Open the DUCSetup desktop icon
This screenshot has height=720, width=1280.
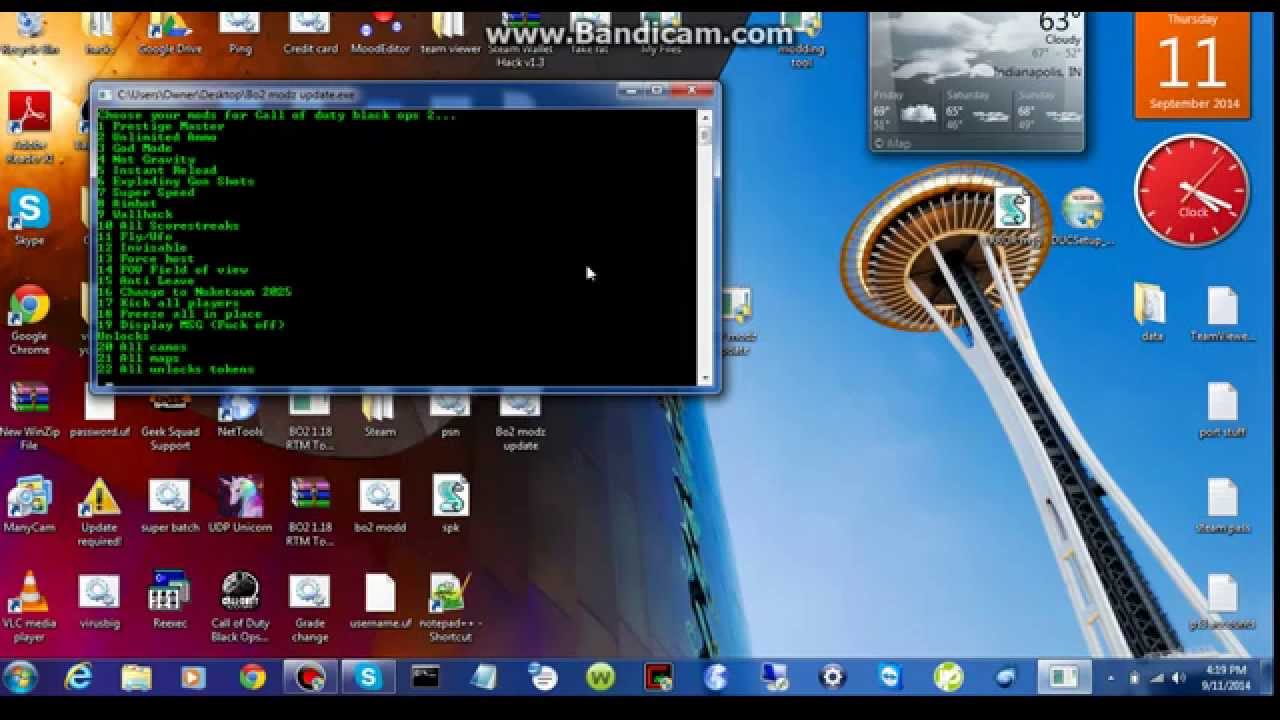[1082, 217]
